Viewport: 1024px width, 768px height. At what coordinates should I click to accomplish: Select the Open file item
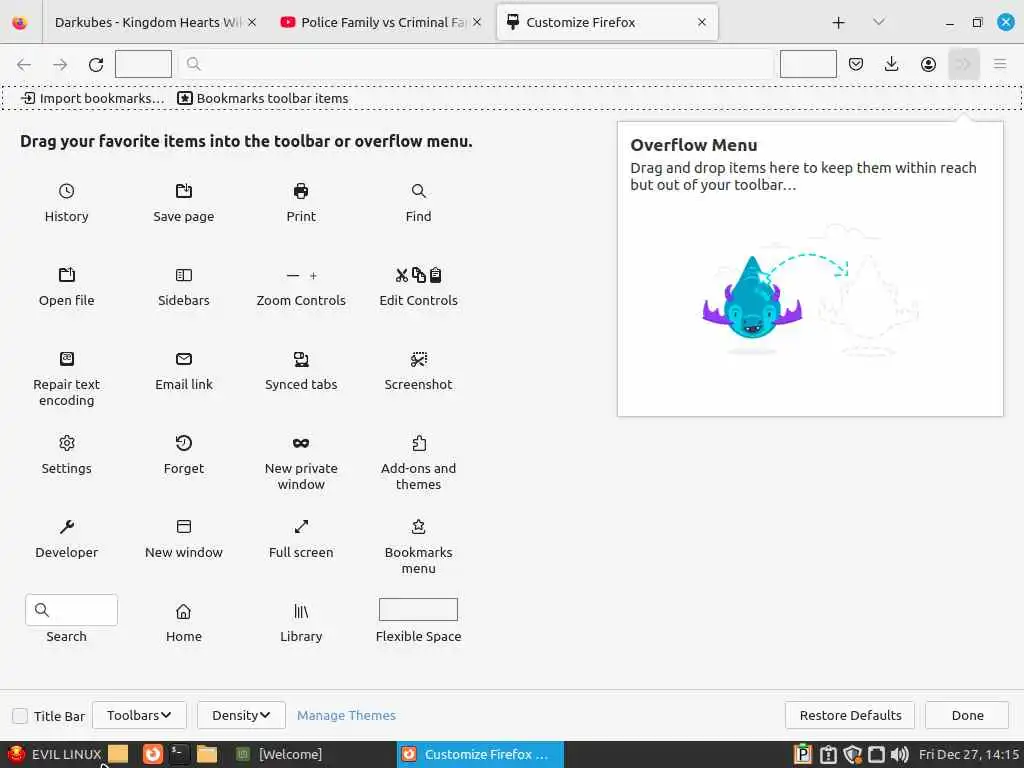point(66,287)
